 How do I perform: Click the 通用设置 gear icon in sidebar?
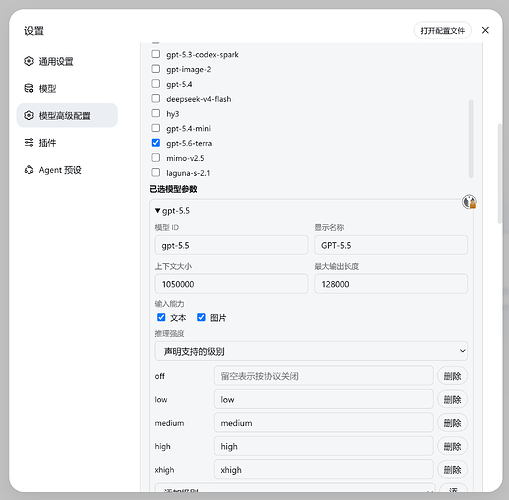point(29,61)
